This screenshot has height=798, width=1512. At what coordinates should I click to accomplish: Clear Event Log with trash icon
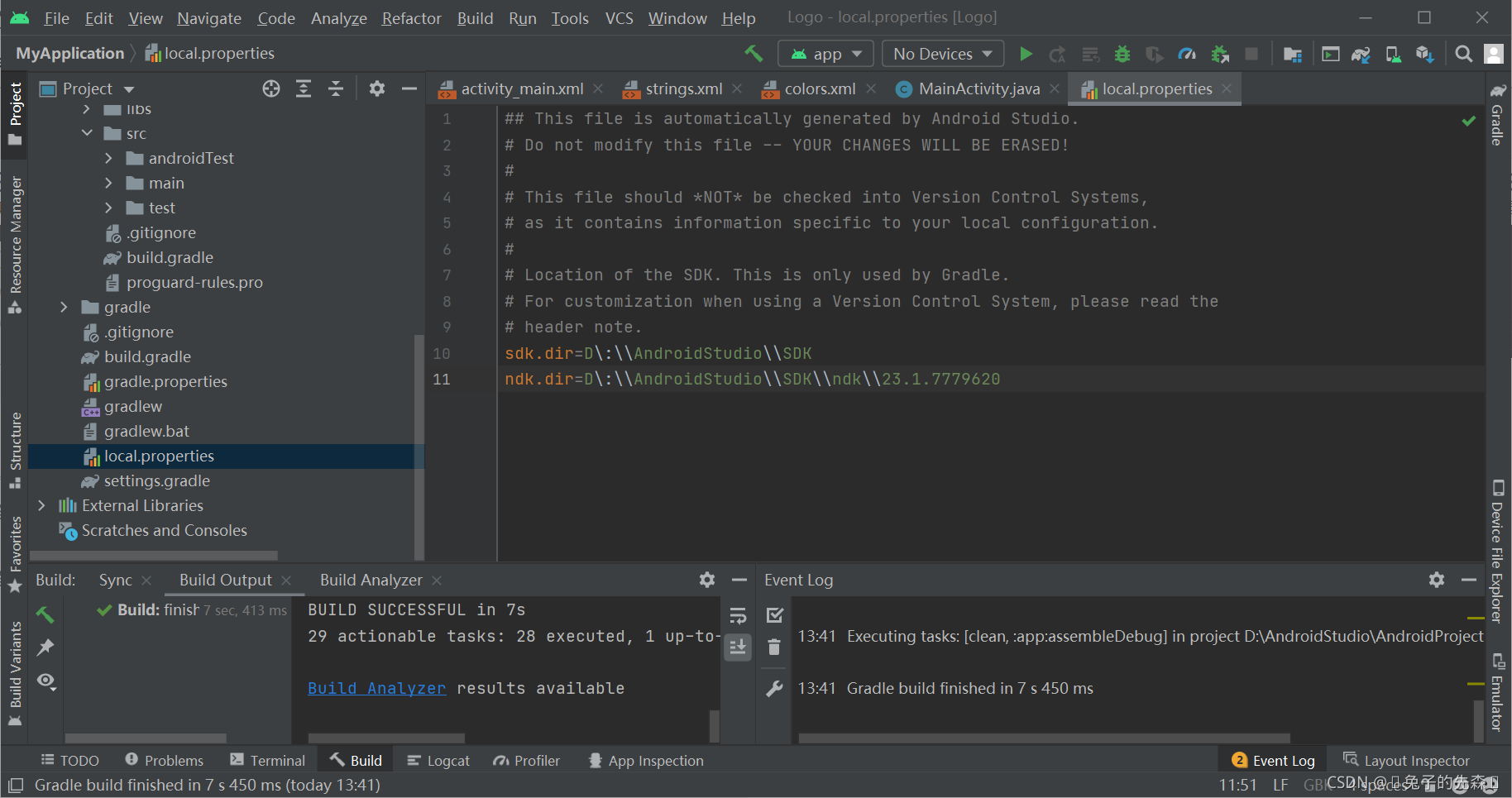click(774, 647)
